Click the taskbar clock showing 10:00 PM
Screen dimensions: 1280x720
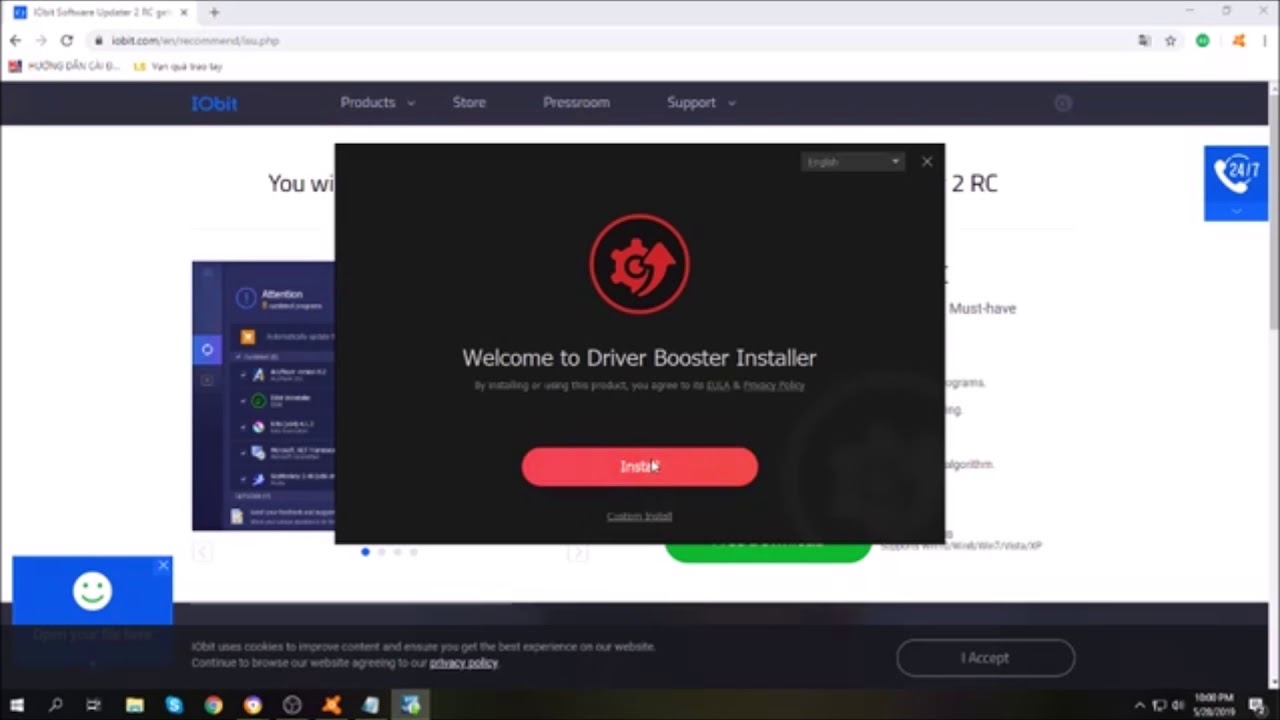1213,705
